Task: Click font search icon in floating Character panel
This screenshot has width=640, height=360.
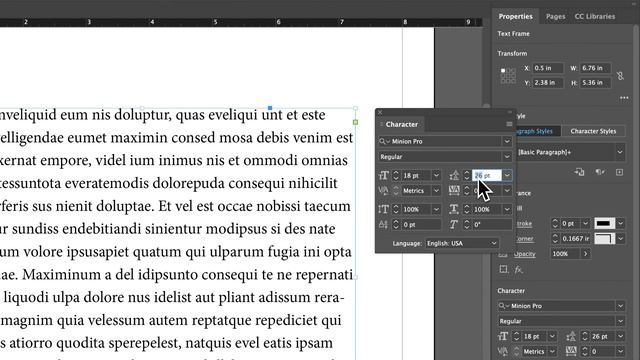Action: [384, 141]
